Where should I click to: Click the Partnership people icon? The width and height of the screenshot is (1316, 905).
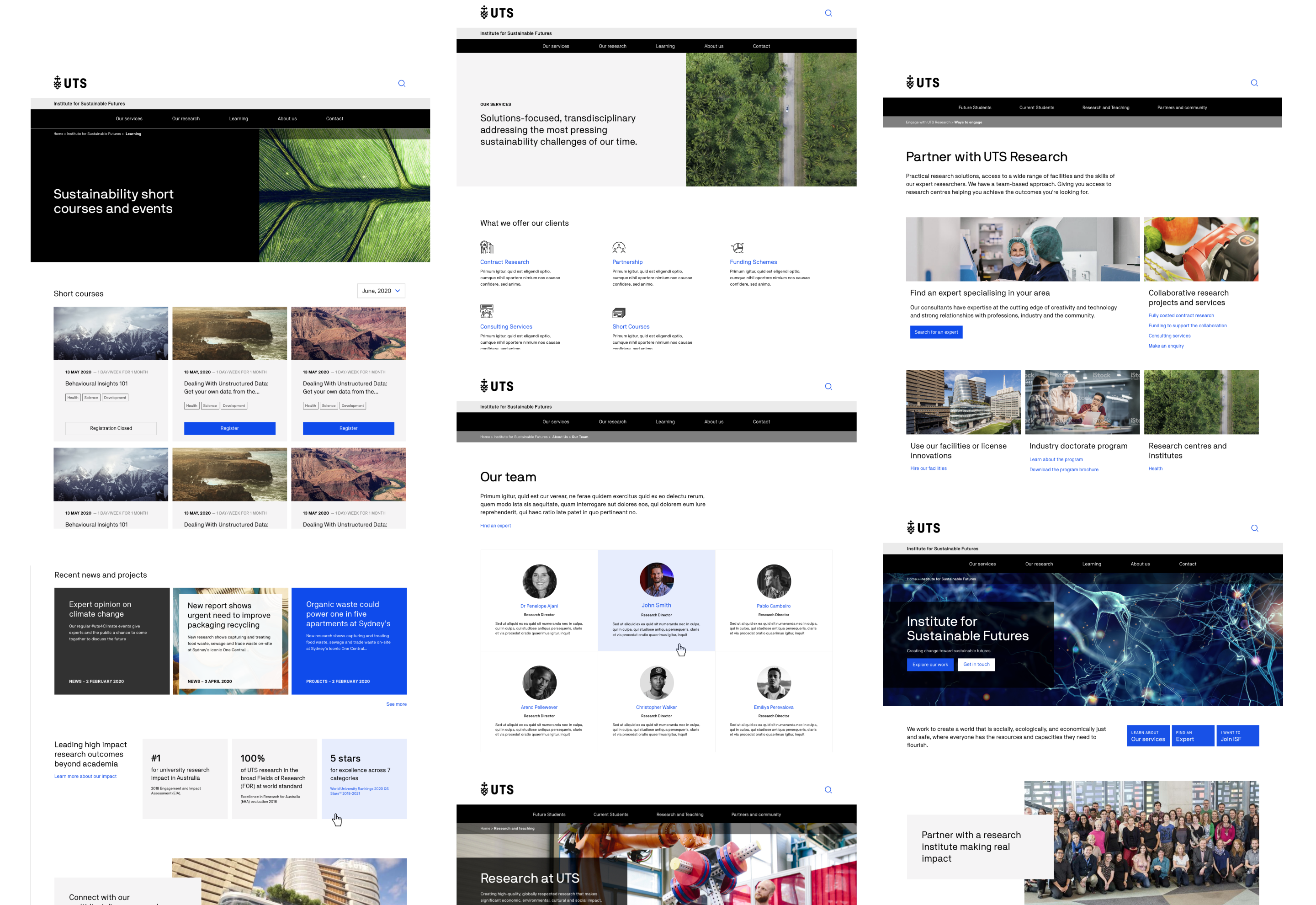coord(619,248)
